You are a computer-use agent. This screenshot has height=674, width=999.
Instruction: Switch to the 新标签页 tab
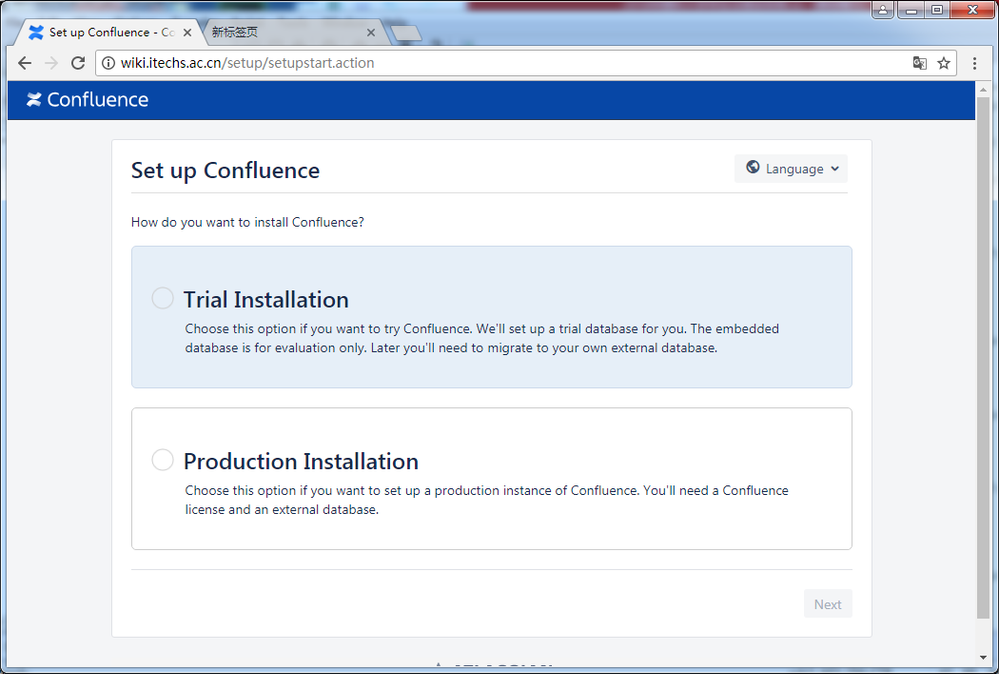[x=294, y=32]
